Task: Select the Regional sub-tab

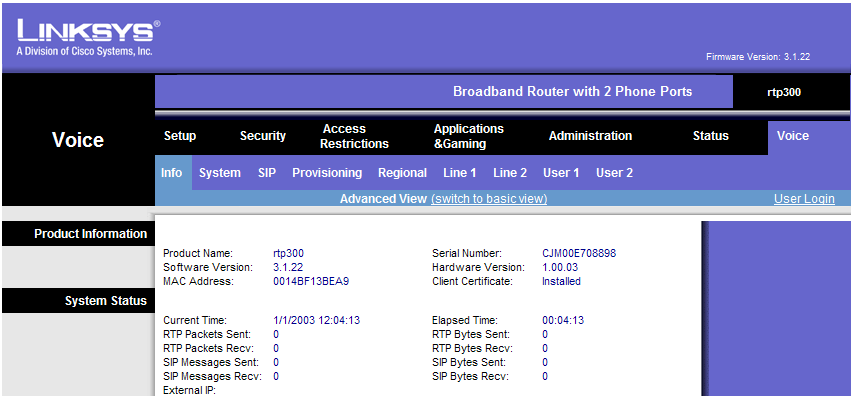Action: point(403,173)
